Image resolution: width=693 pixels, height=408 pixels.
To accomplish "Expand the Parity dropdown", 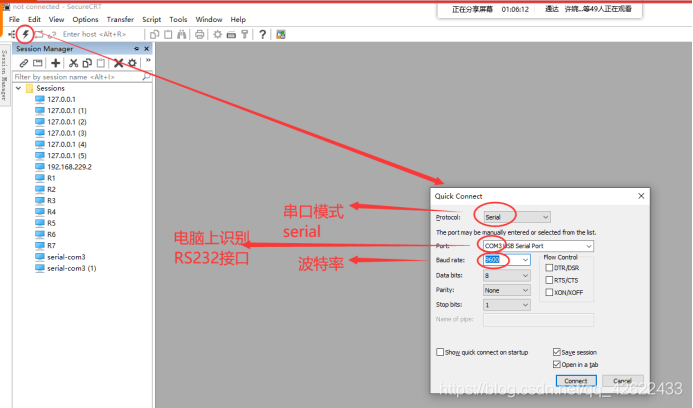I will coord(507,290).
